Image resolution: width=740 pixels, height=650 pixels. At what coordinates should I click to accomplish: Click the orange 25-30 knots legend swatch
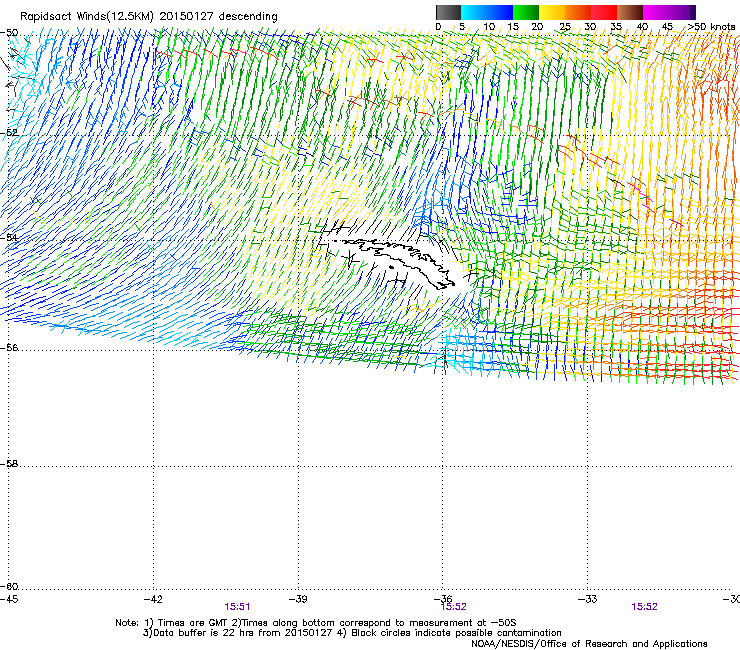(578, 12)
